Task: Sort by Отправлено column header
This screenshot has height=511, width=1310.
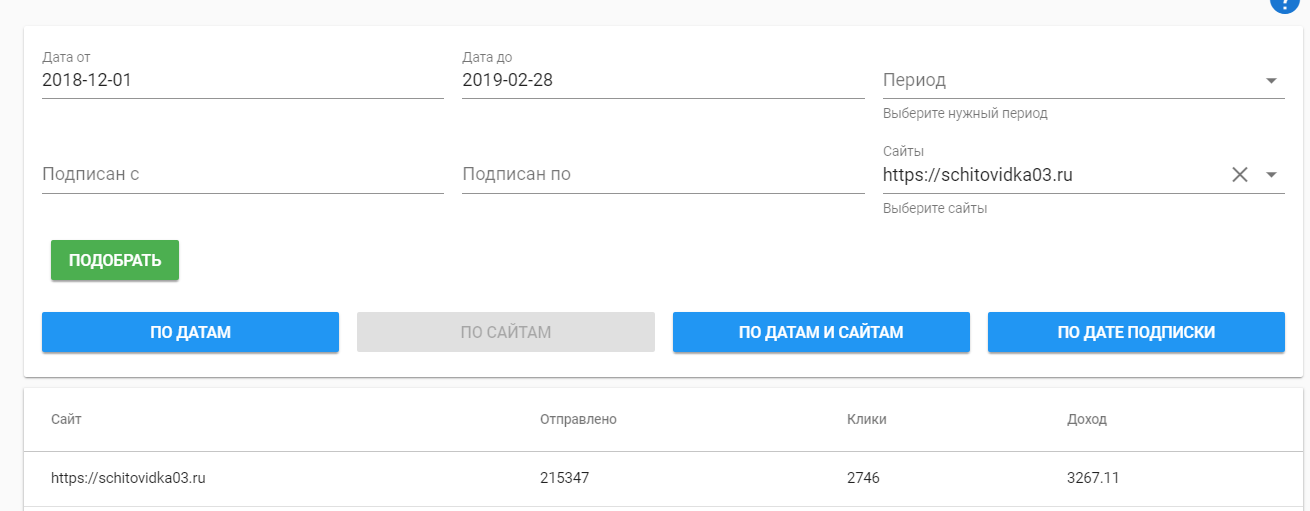Action: pyautogui.click(x=578, y=419)
